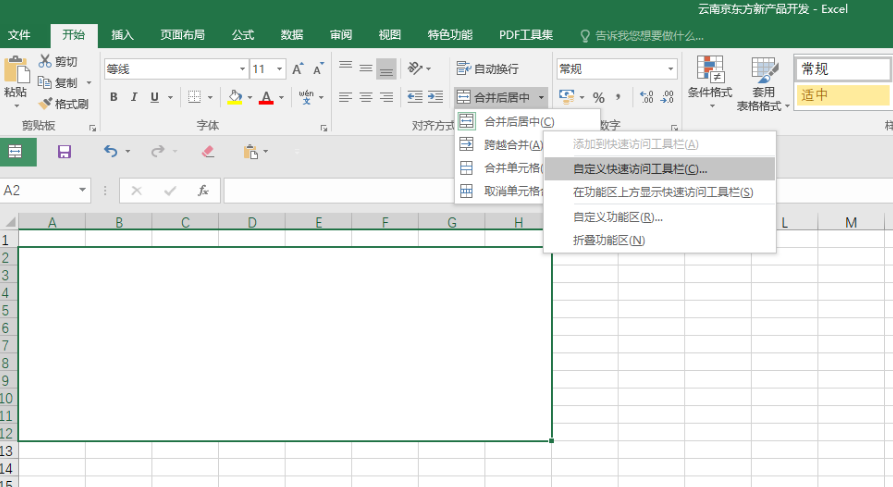
Task: Open font size dropdown
Action: [280, 69]
